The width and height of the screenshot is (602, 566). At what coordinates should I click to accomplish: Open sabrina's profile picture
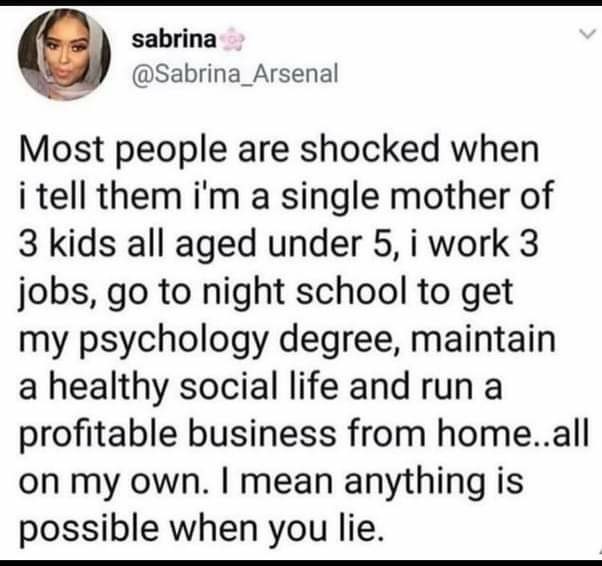[x=64, y=54]
